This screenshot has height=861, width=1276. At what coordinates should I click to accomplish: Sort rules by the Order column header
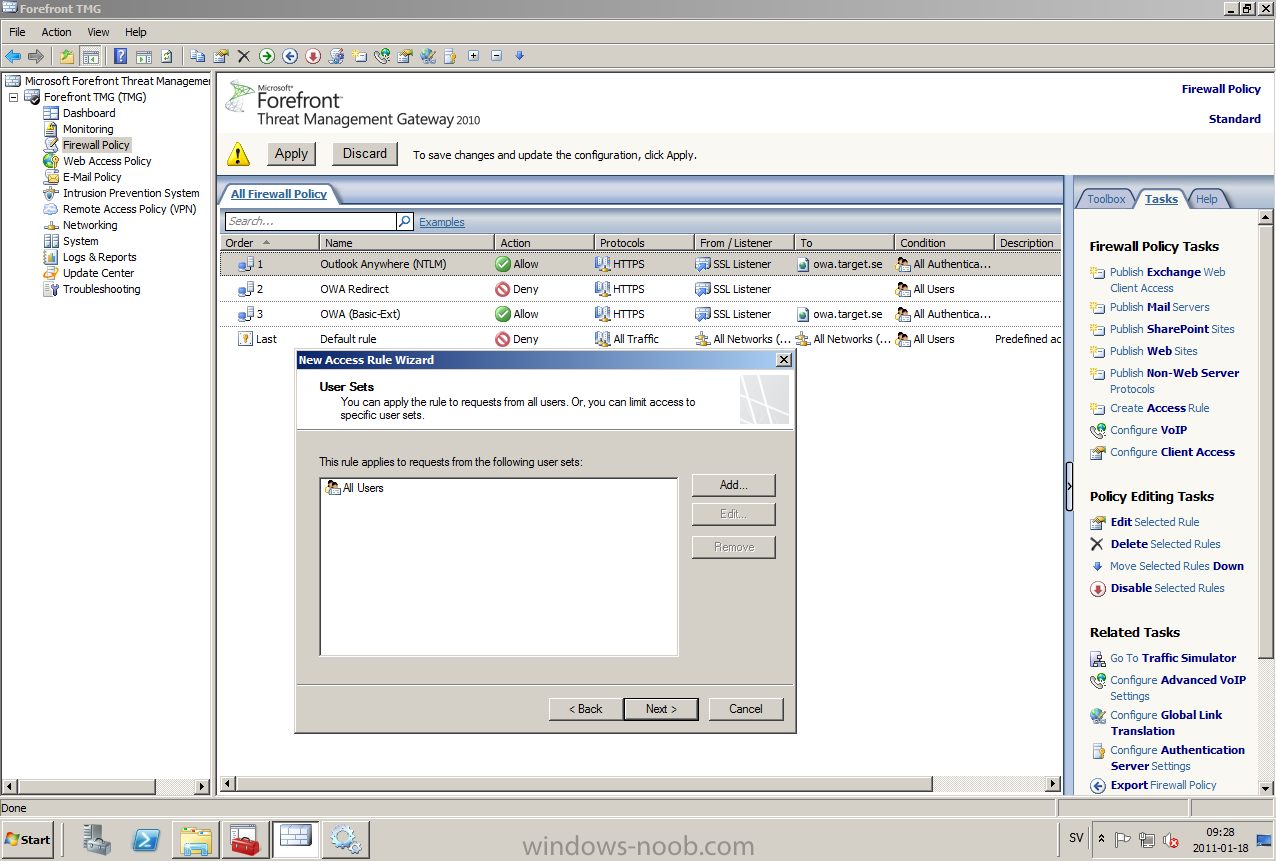tap(269, 242)
